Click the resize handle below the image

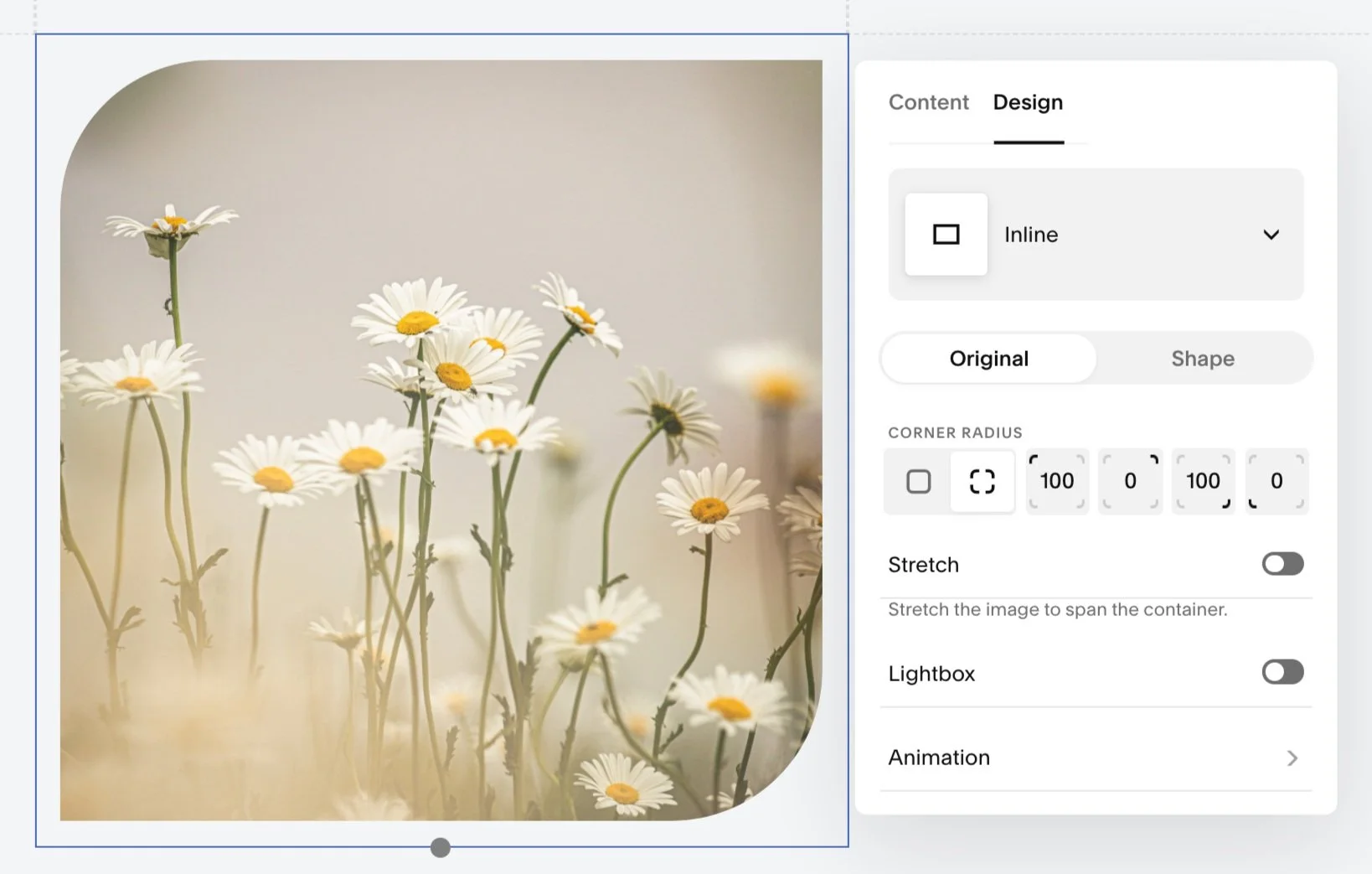coord(440,847)
